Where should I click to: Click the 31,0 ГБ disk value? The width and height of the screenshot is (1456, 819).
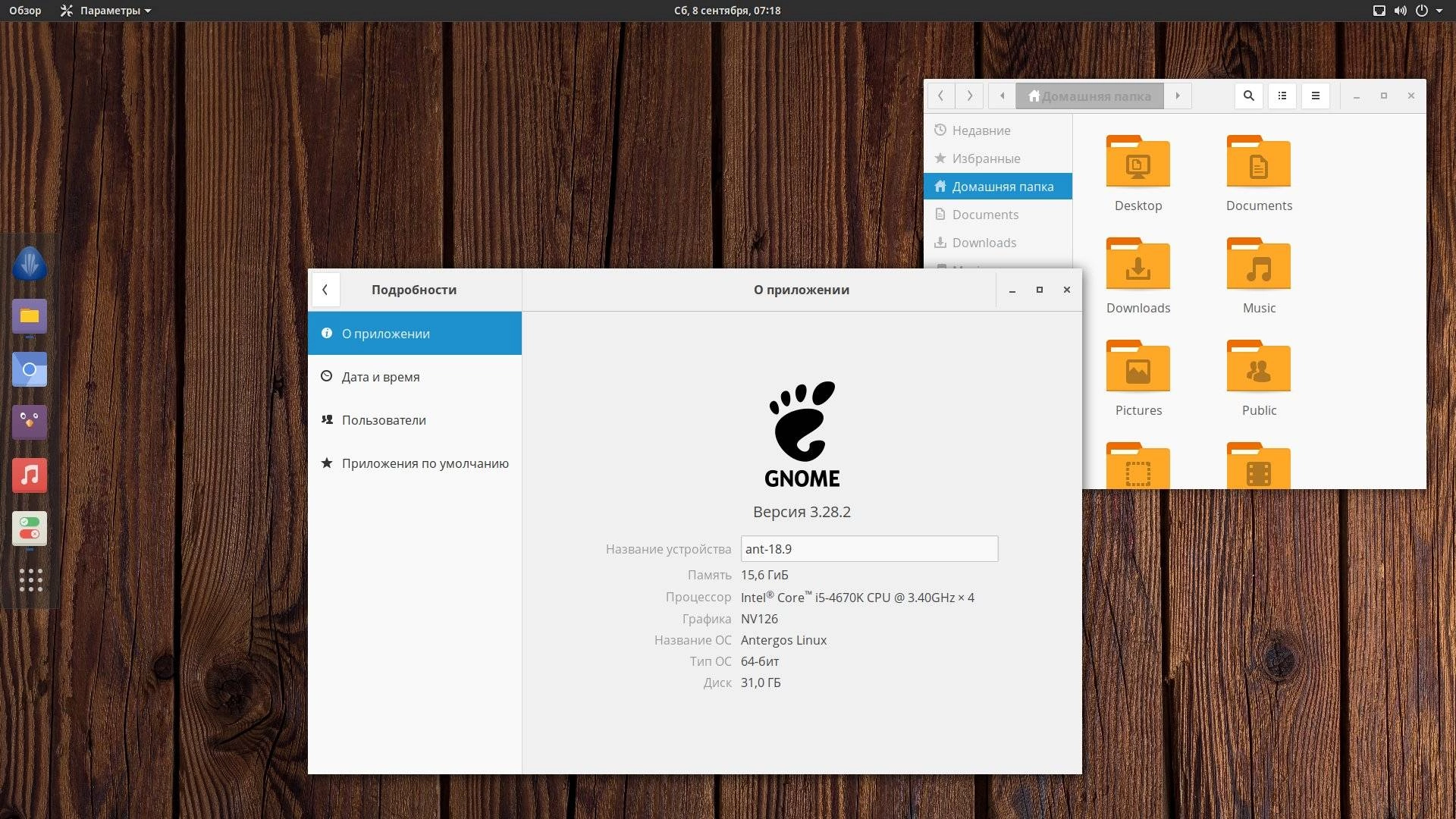[761, 682]
